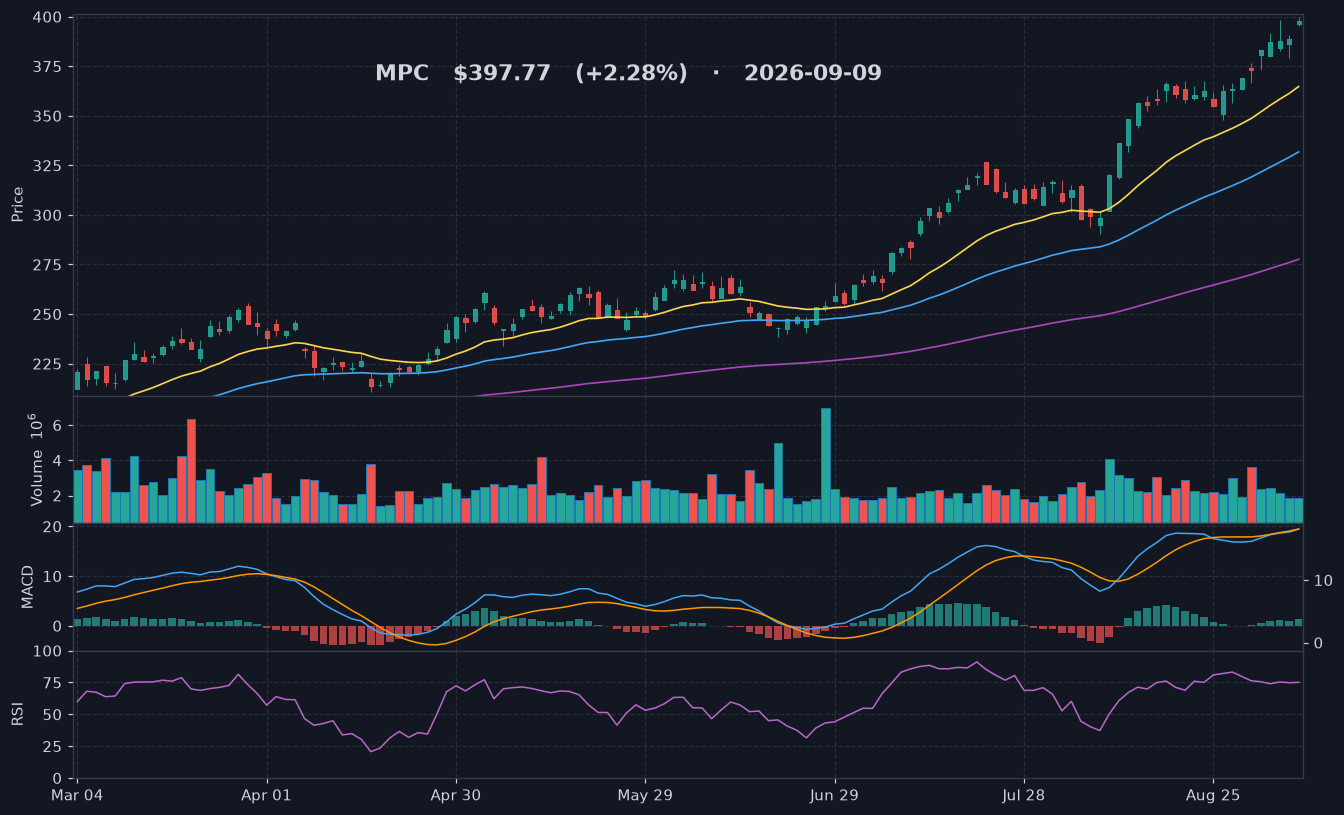Click the $397.77 price in the title

coord(502,73)
